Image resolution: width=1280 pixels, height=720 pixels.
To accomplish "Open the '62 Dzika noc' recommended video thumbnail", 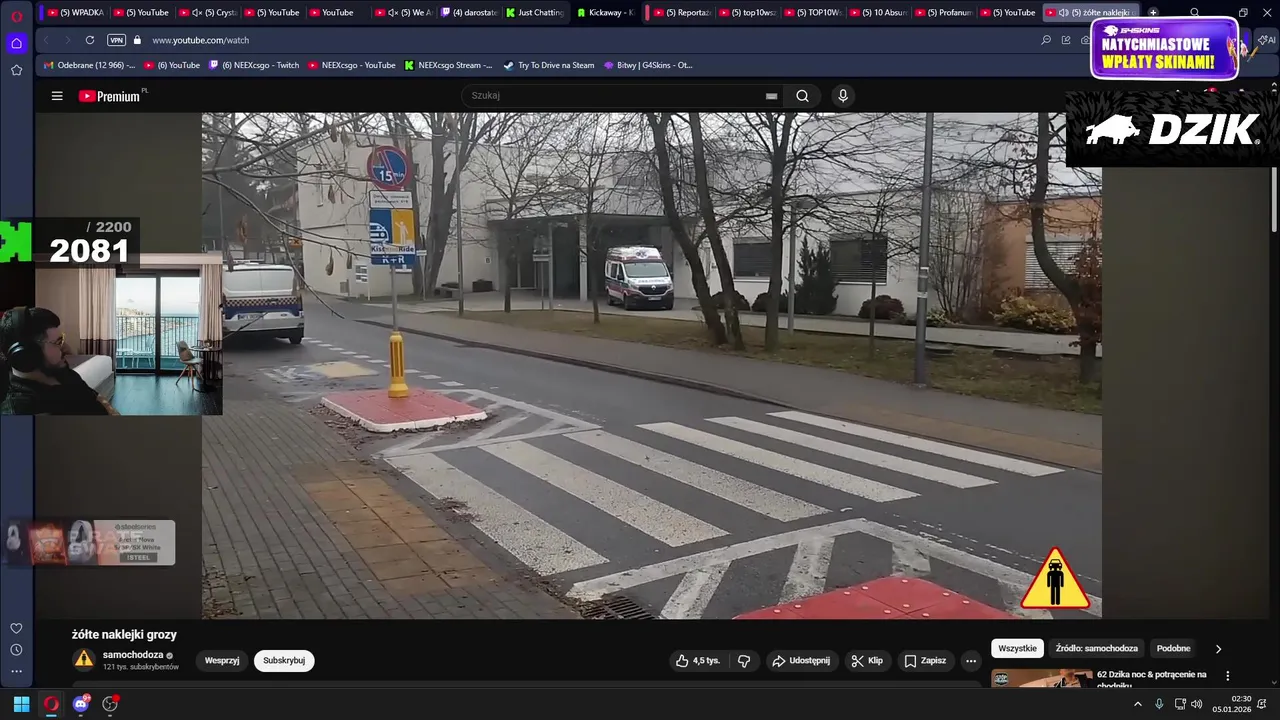I will (1041, 679).
